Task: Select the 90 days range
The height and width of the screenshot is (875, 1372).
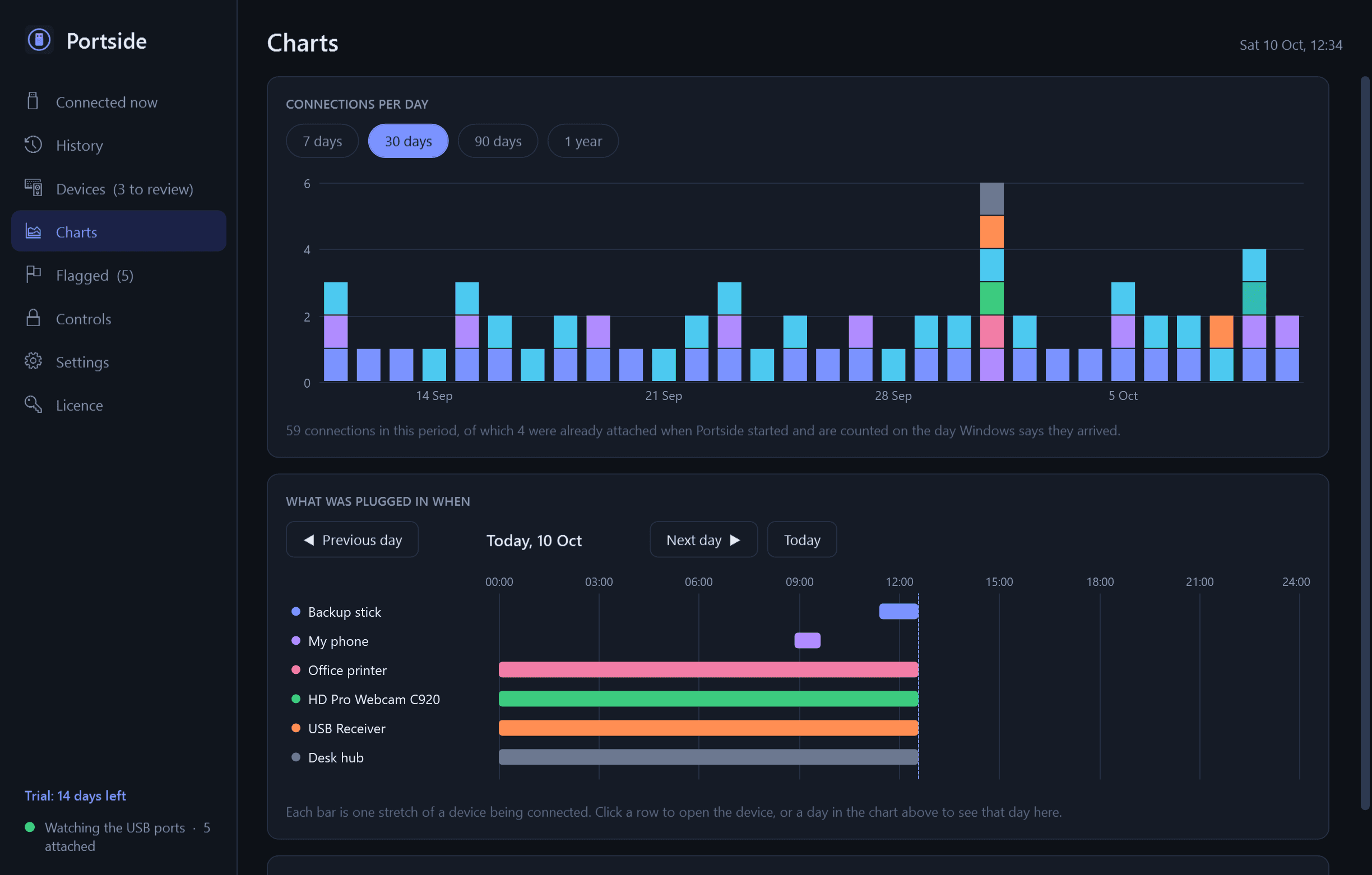Action: tap(498, 141)
